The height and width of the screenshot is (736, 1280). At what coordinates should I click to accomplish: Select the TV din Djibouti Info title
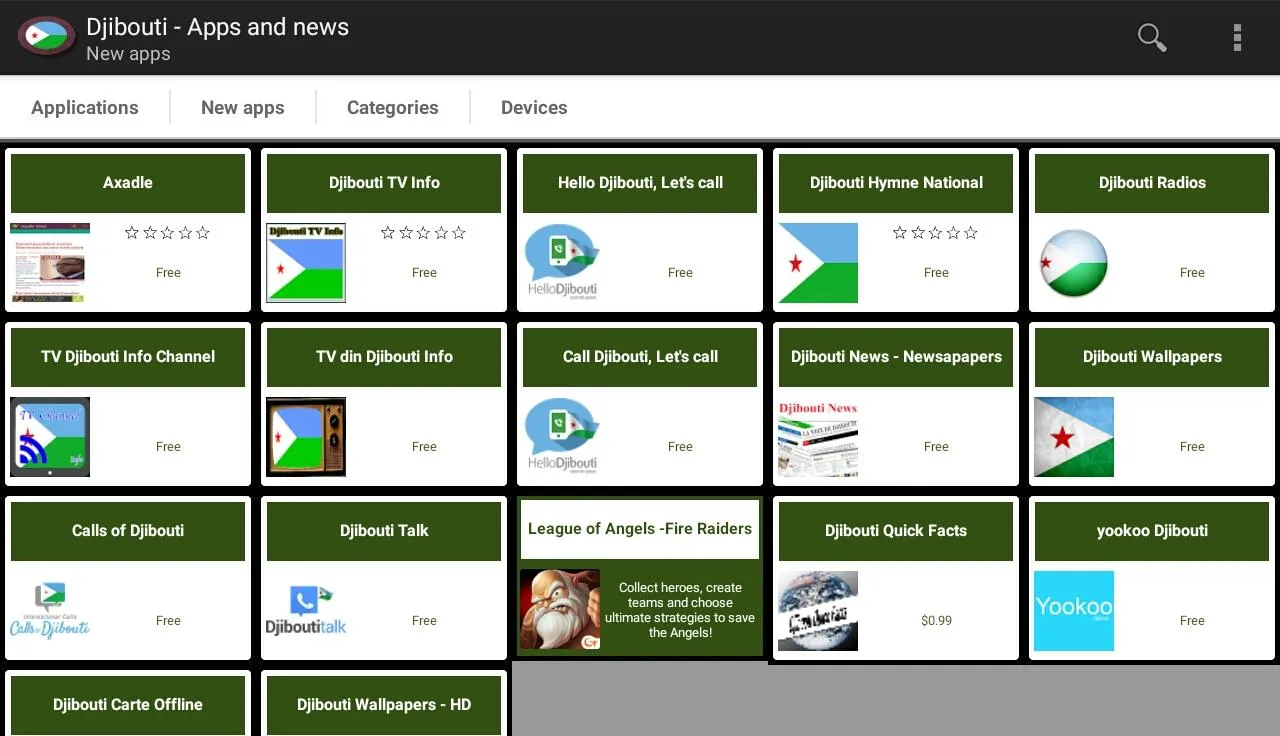tap(384, 357)
